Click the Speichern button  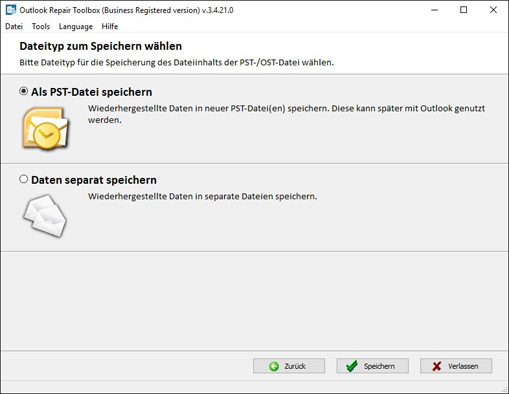[373, 366]
